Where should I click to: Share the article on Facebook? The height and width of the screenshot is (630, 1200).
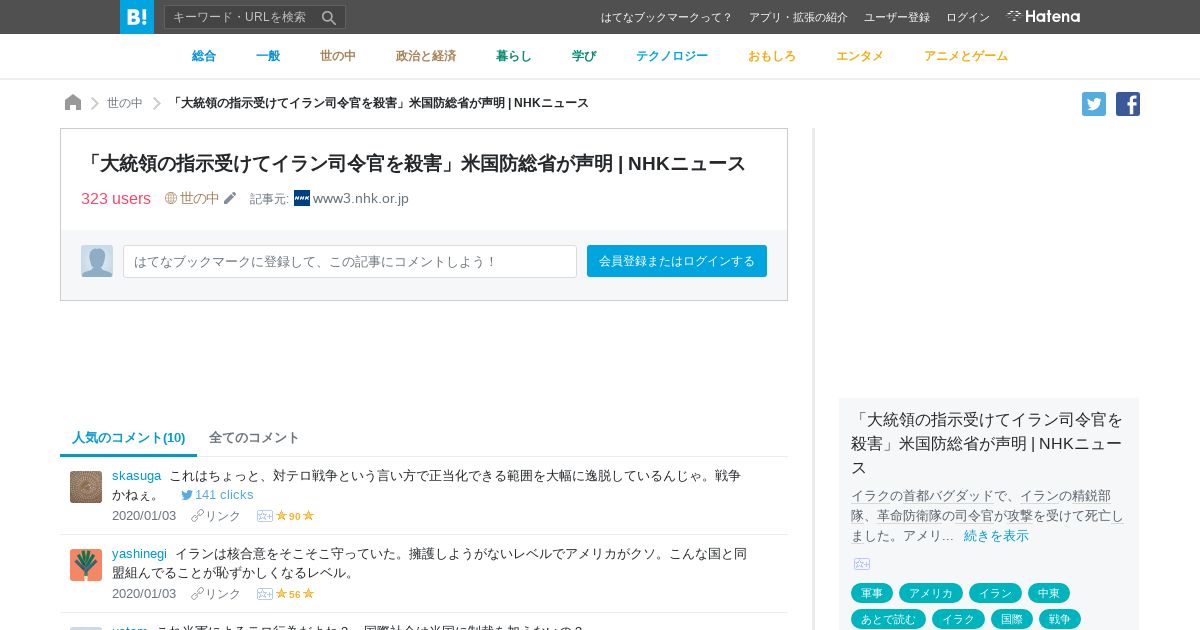pos(1128,104)
